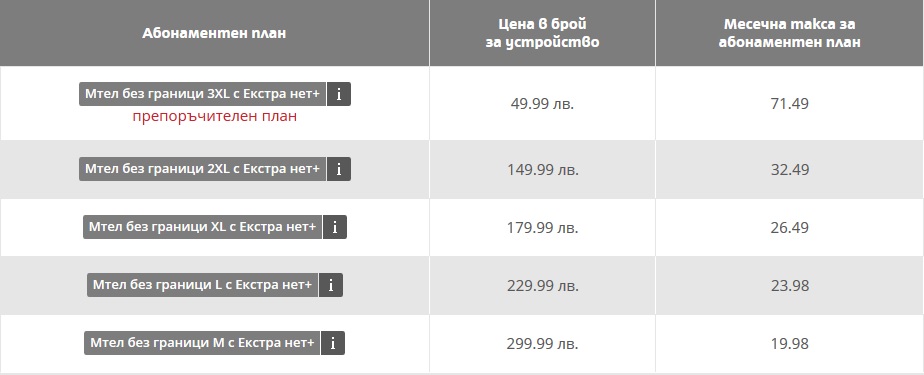Click the препоръчителен план label
The width and height of the screenshot is (924, 375).
pyautogui.click(x=214, y=117)
